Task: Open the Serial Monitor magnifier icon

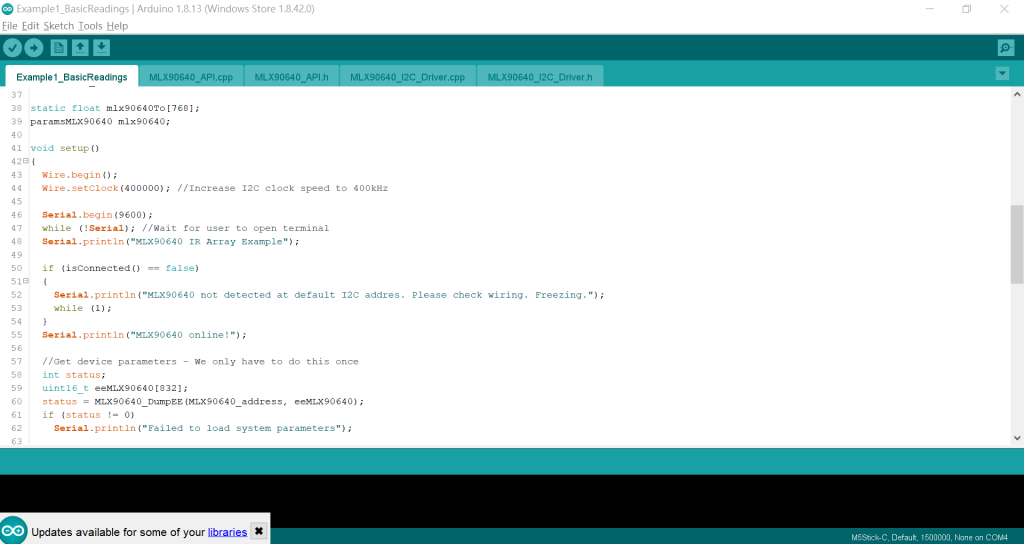Action: 1006,48
